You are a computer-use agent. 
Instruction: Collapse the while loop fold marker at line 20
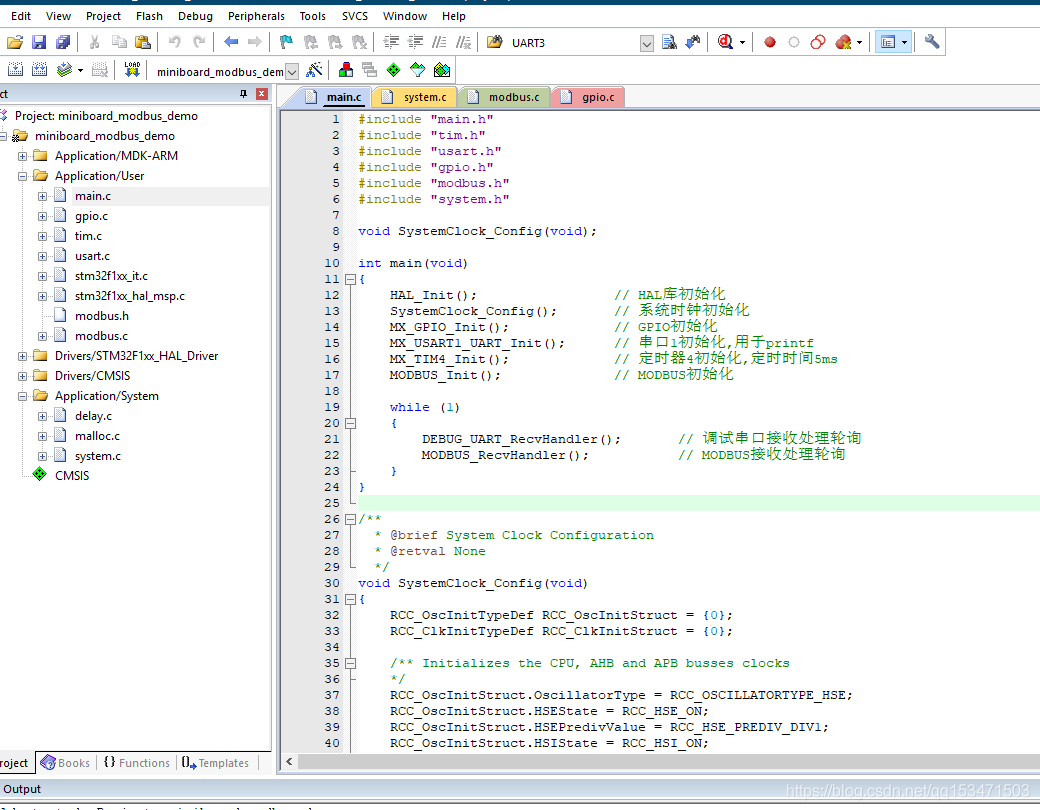350,423
